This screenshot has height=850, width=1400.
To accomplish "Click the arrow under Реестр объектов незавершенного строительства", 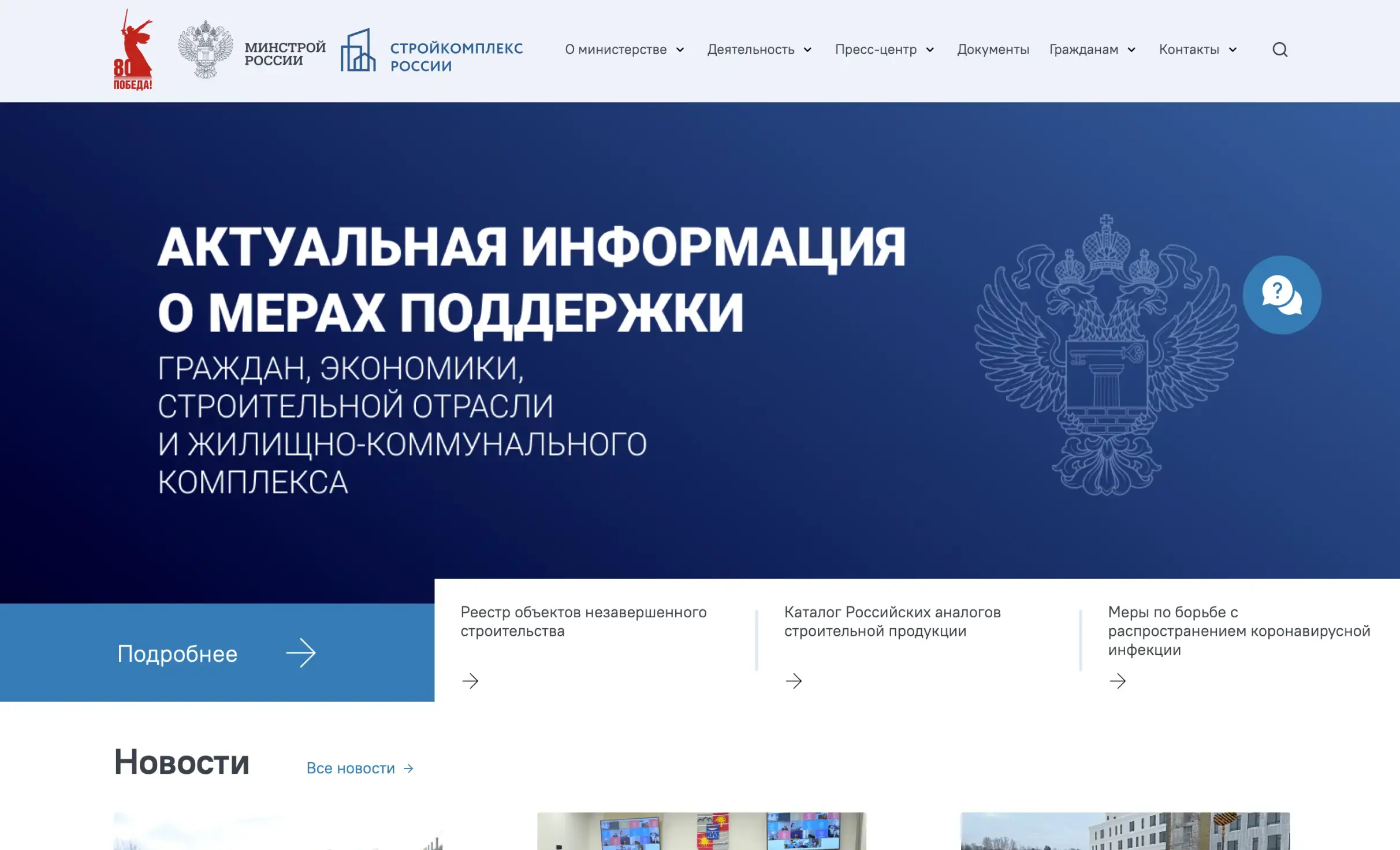I will (x=471, y=681).
